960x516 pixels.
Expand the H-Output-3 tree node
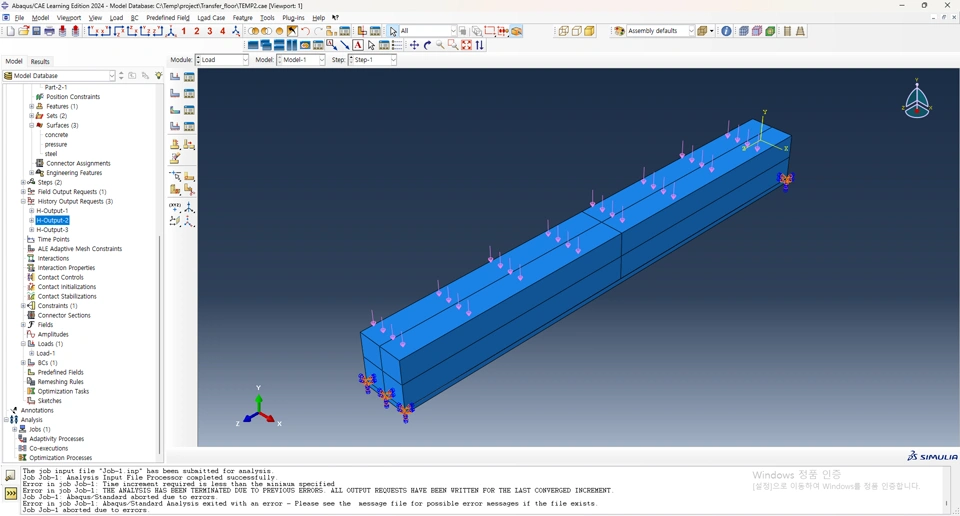click(x=32, y=230)
